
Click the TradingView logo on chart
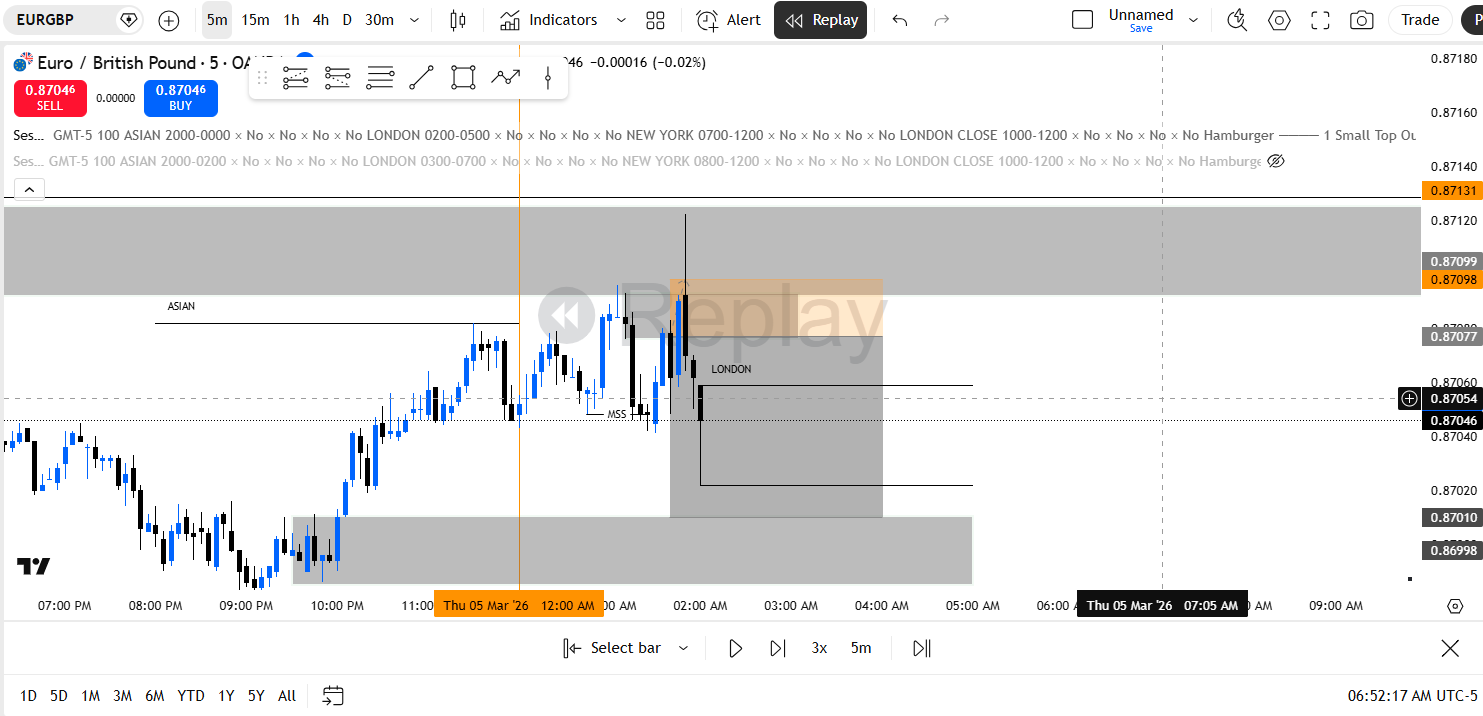pyautogui.click(x=33, y=566)
